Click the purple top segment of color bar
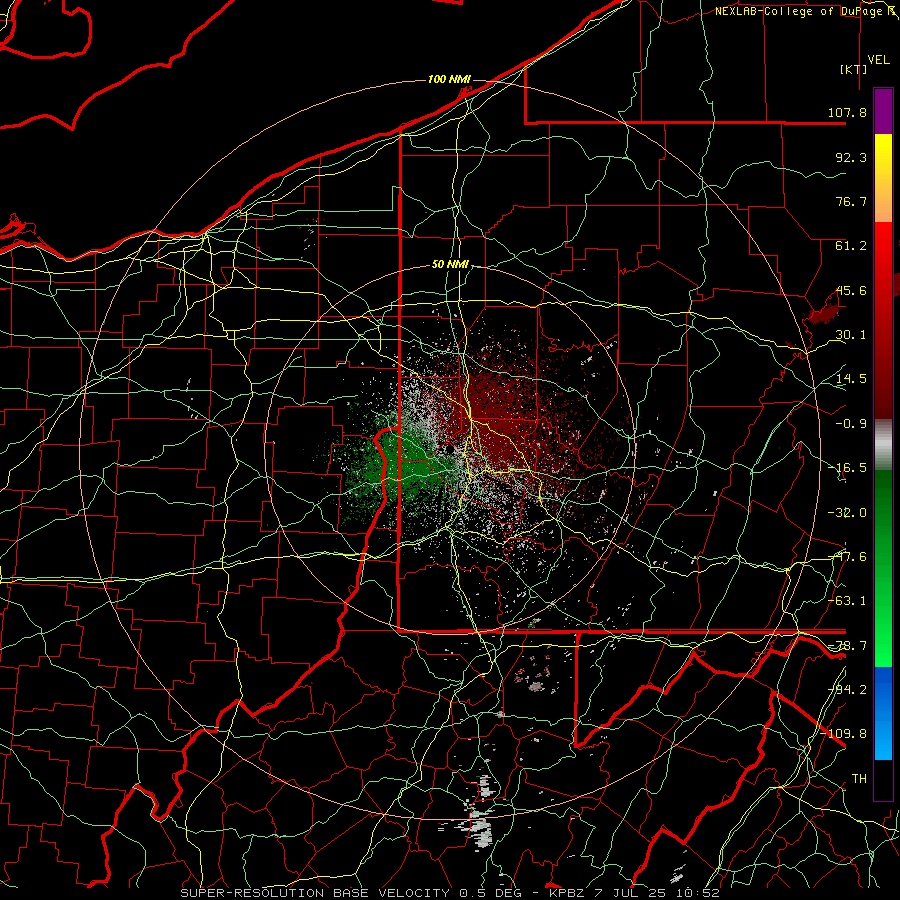The height and width of the screenshot is (900, 900). (883, 111)
